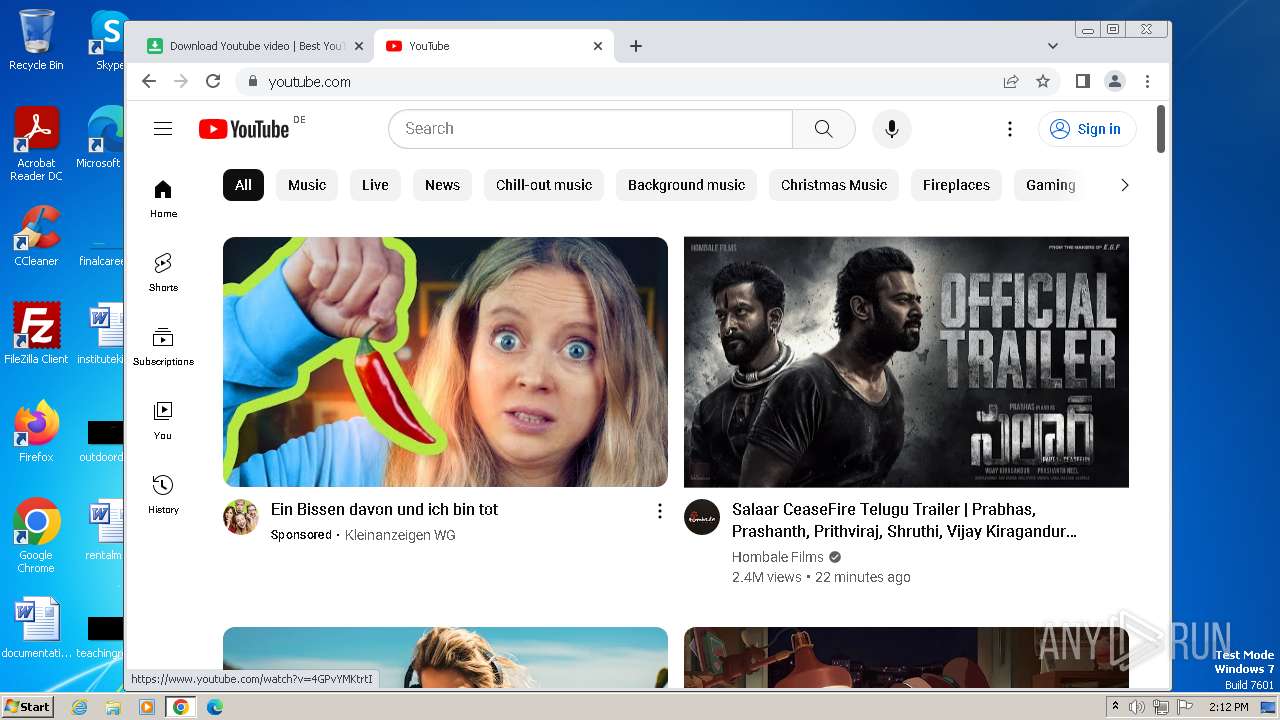The height and width of the screenshot is (720, 1280).
Task: Start voice search with microphone icon
Action: (892, 129)
